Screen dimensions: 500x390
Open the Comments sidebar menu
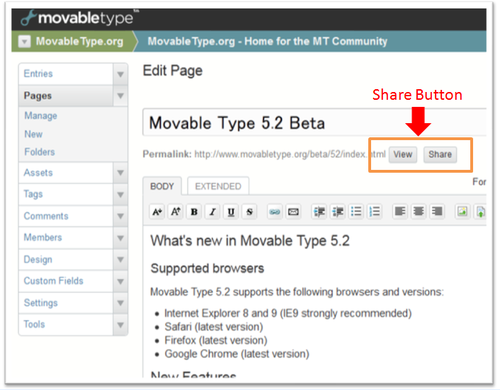66,216
